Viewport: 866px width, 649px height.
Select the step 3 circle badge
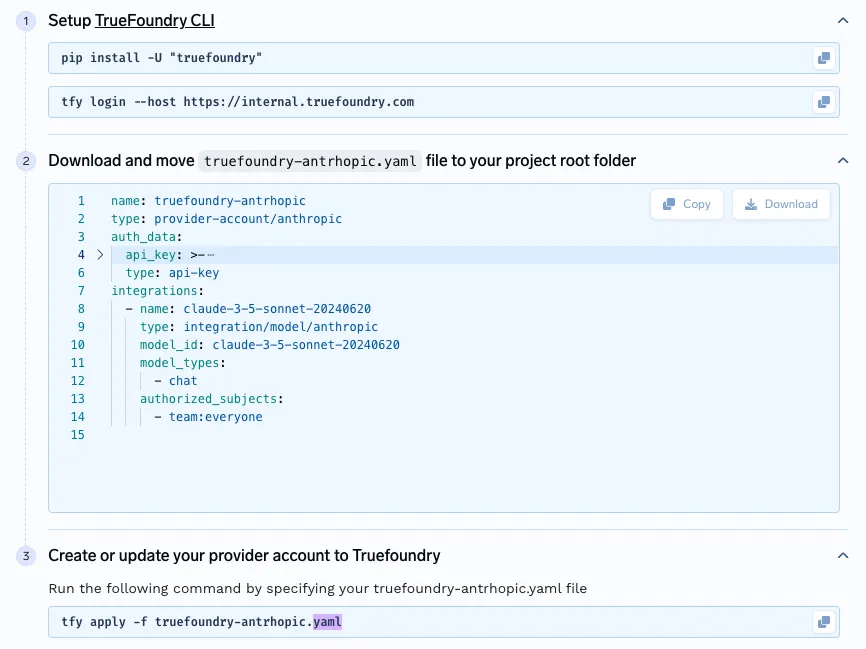[x=25, y=555]
